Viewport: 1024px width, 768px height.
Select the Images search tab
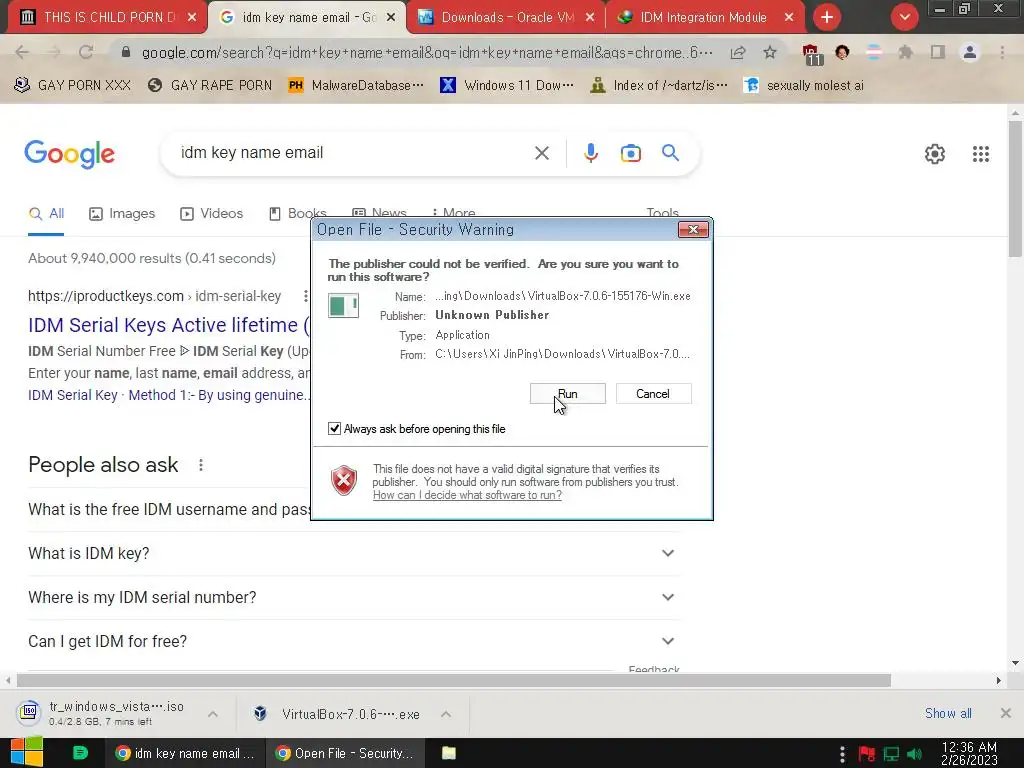pyautogui.click(x=122, y=214)
